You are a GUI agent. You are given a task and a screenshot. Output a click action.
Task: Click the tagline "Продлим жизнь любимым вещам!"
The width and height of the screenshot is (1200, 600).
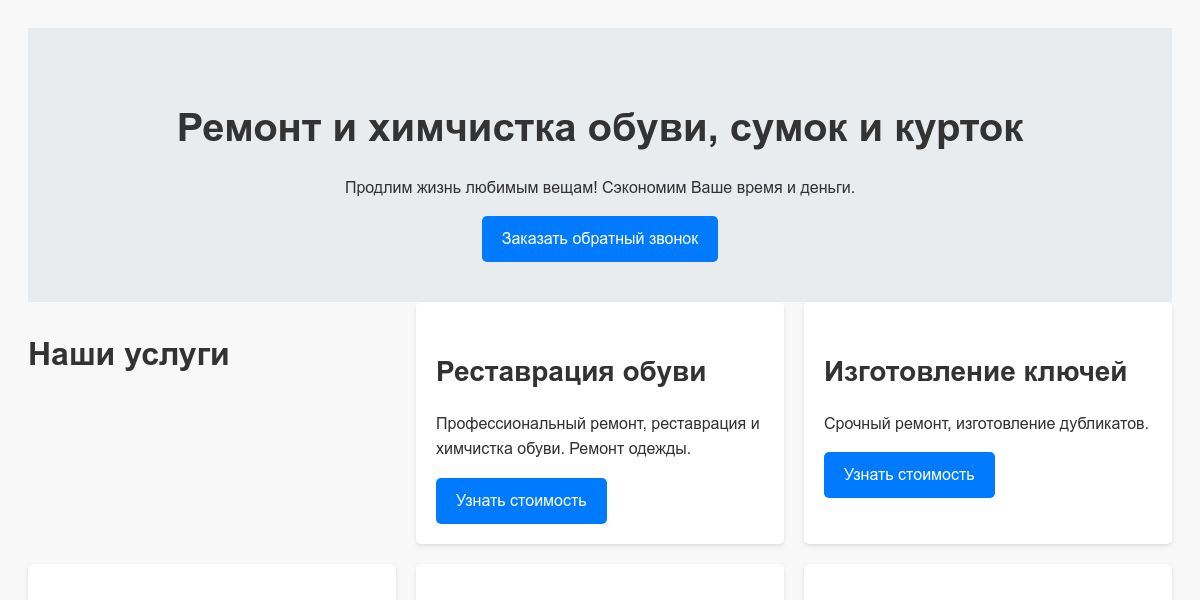tap(470, 188)
